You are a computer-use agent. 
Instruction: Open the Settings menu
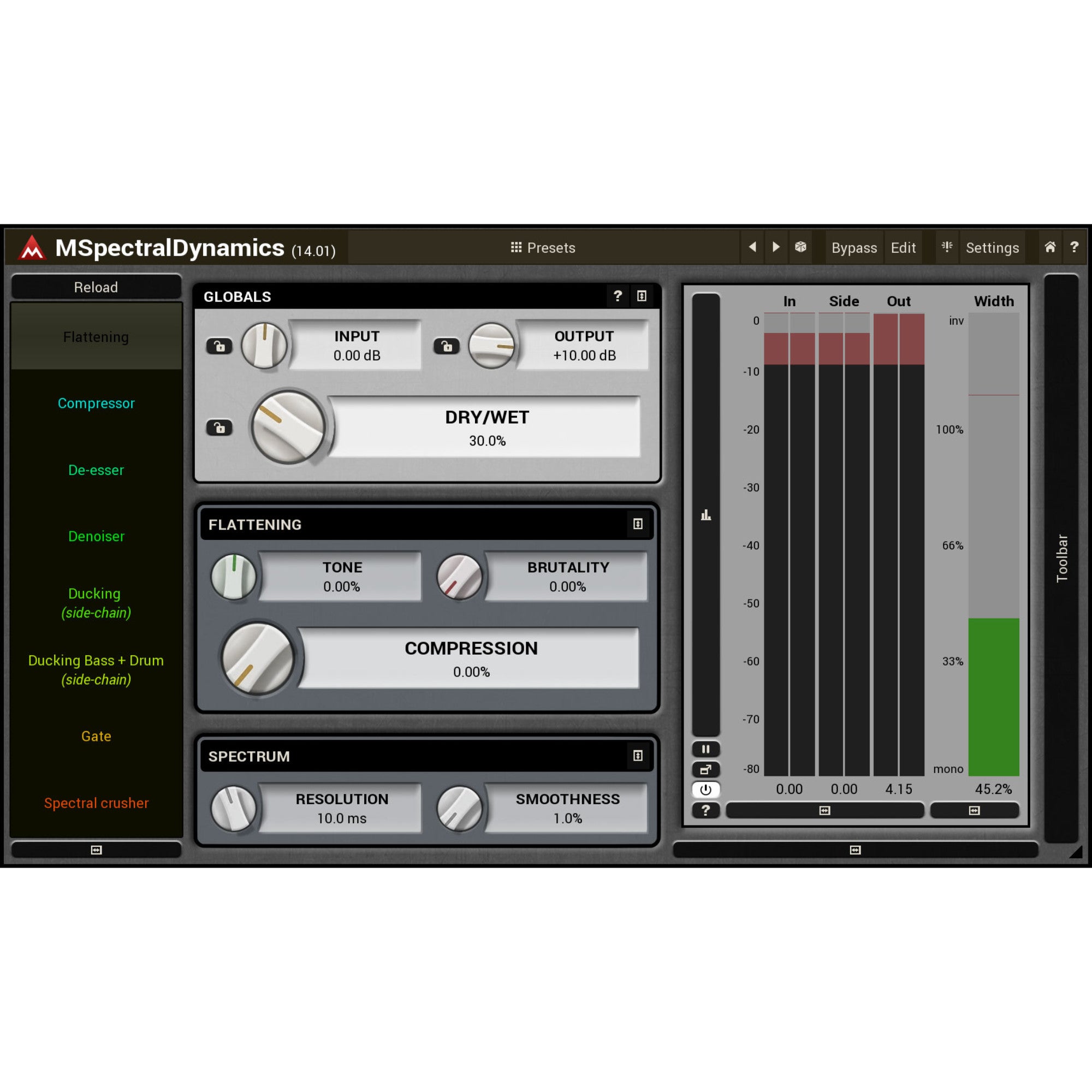click(992, 247)
